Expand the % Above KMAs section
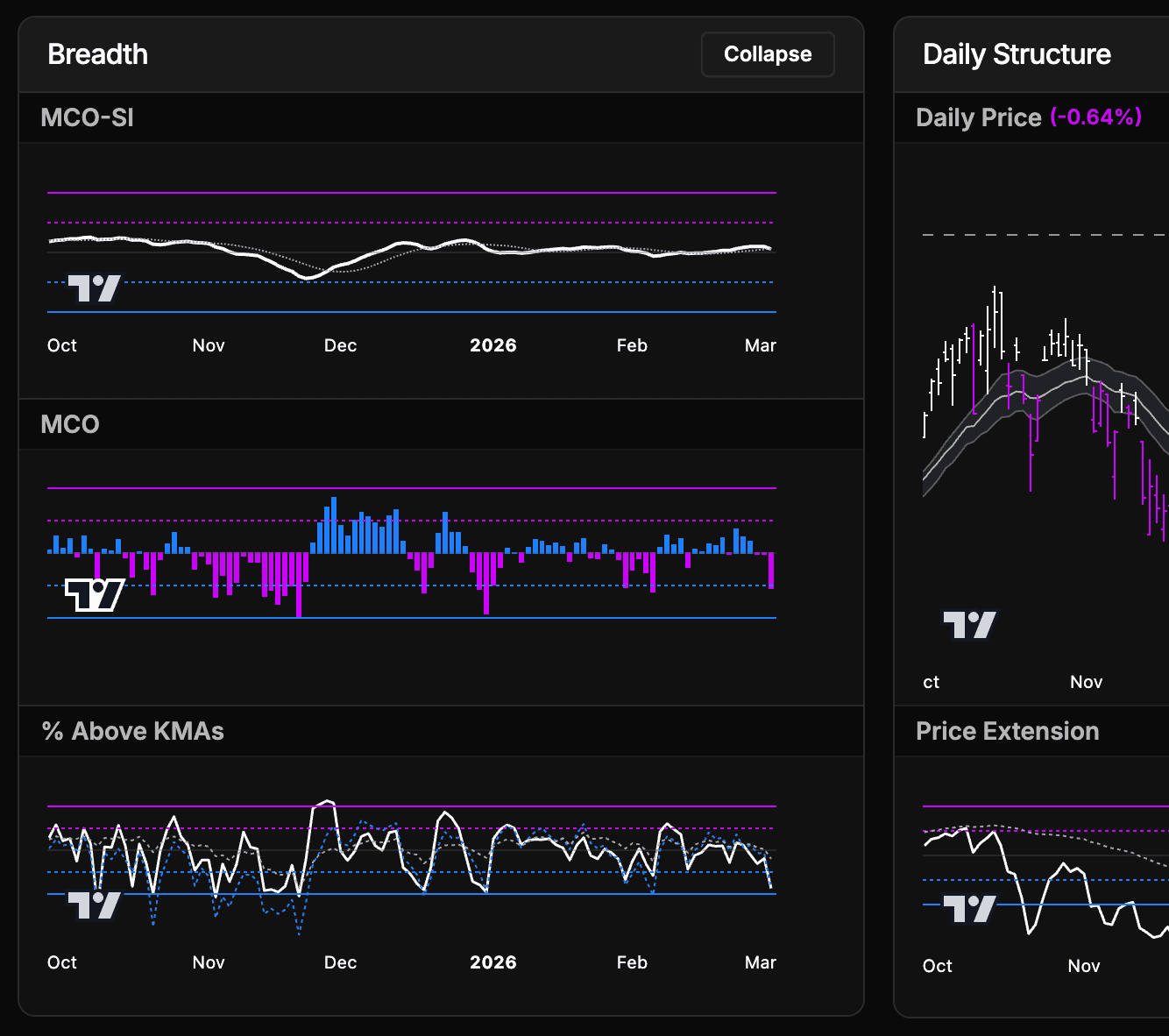Screen dimensions: 1169x1036 pyautogui.click(x=132, y=731)
